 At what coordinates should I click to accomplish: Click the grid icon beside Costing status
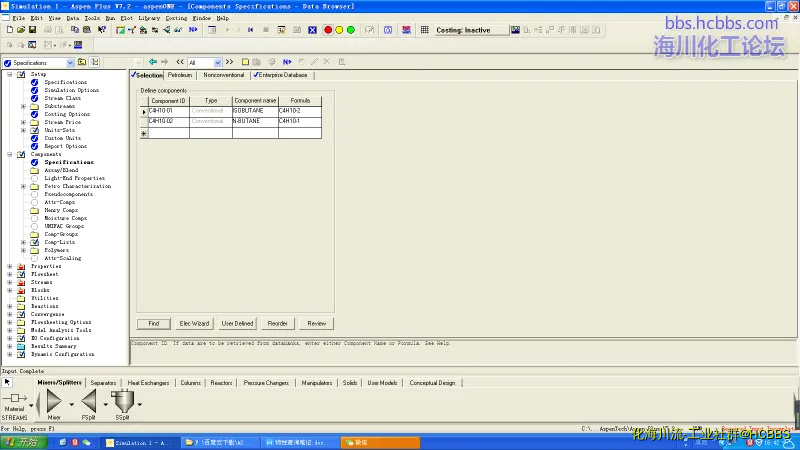(x=424, y=30)
